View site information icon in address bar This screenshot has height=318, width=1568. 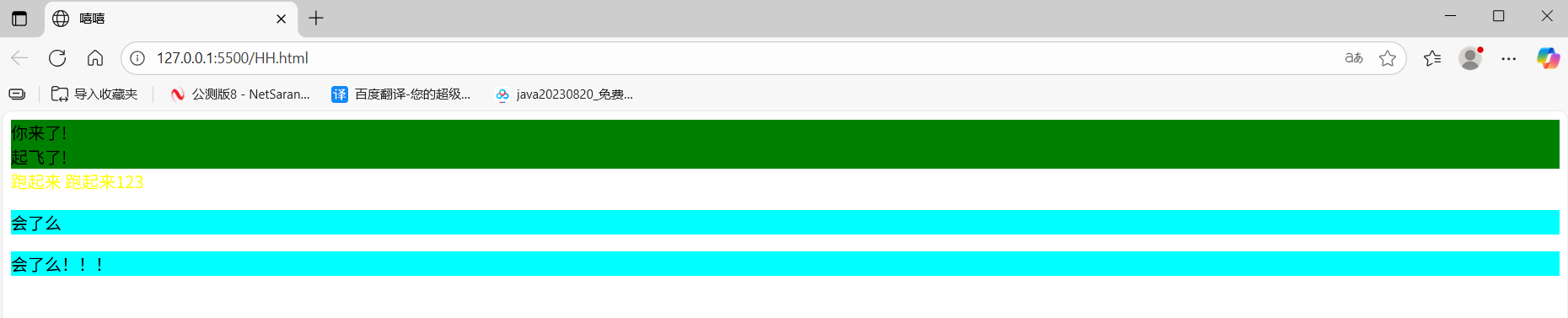click(x=137, y=58)
